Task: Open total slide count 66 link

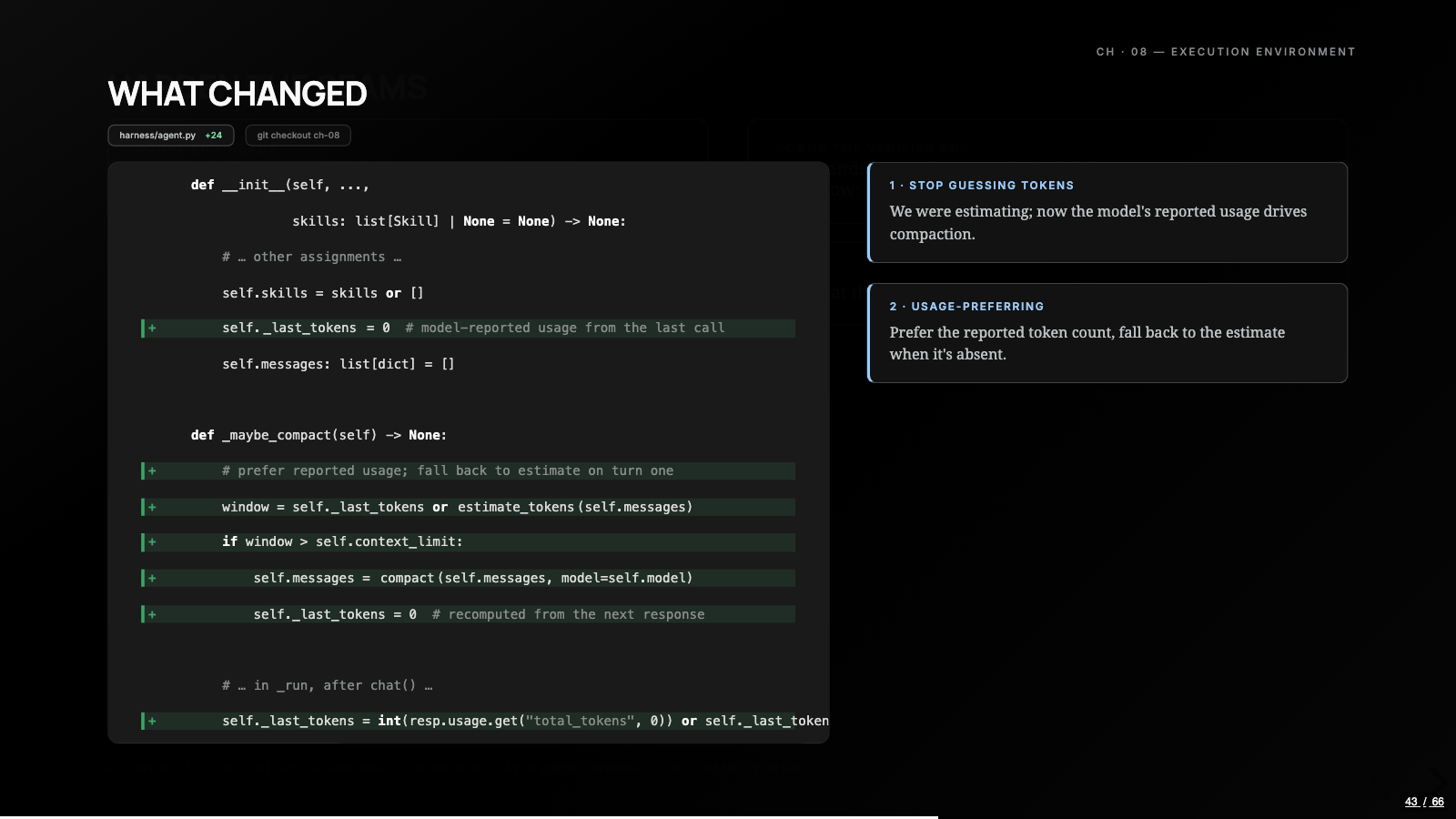Action: pyautogui.click(x=1438, y=802)
